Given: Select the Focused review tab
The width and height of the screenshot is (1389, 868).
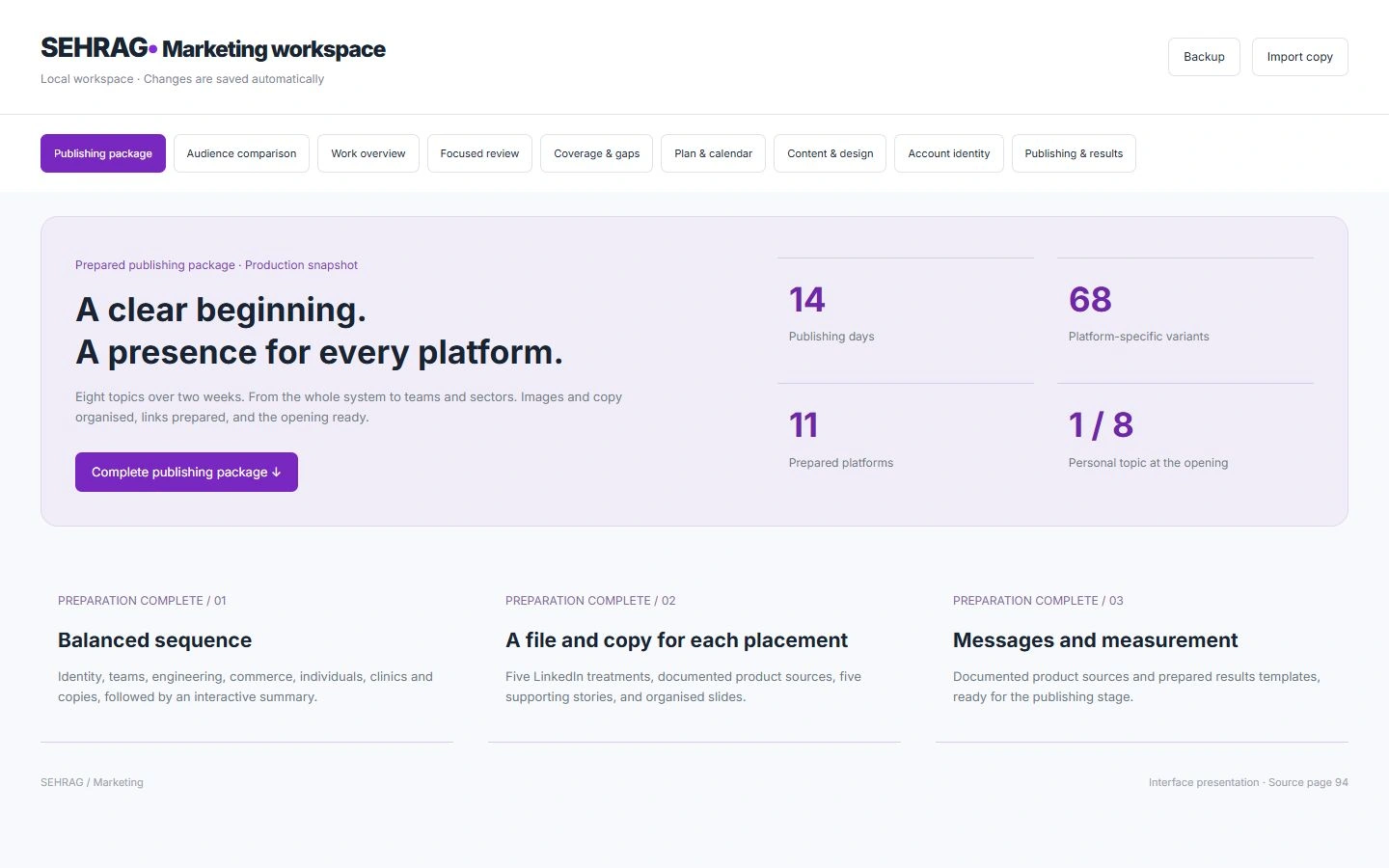Looking at the screenshot, I should tap(479, 153).
